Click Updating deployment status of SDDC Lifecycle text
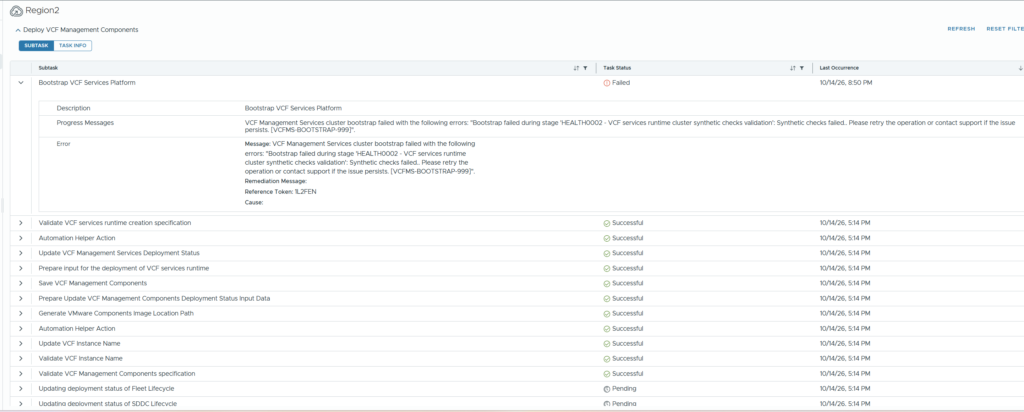The height and width of the screenshot is (412, 1024). click(108, 404)
